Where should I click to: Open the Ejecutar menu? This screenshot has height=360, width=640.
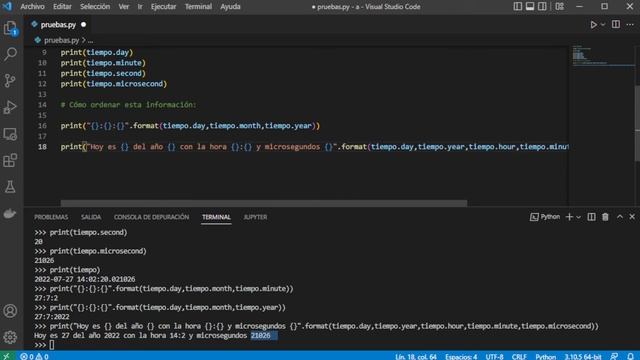163,7
